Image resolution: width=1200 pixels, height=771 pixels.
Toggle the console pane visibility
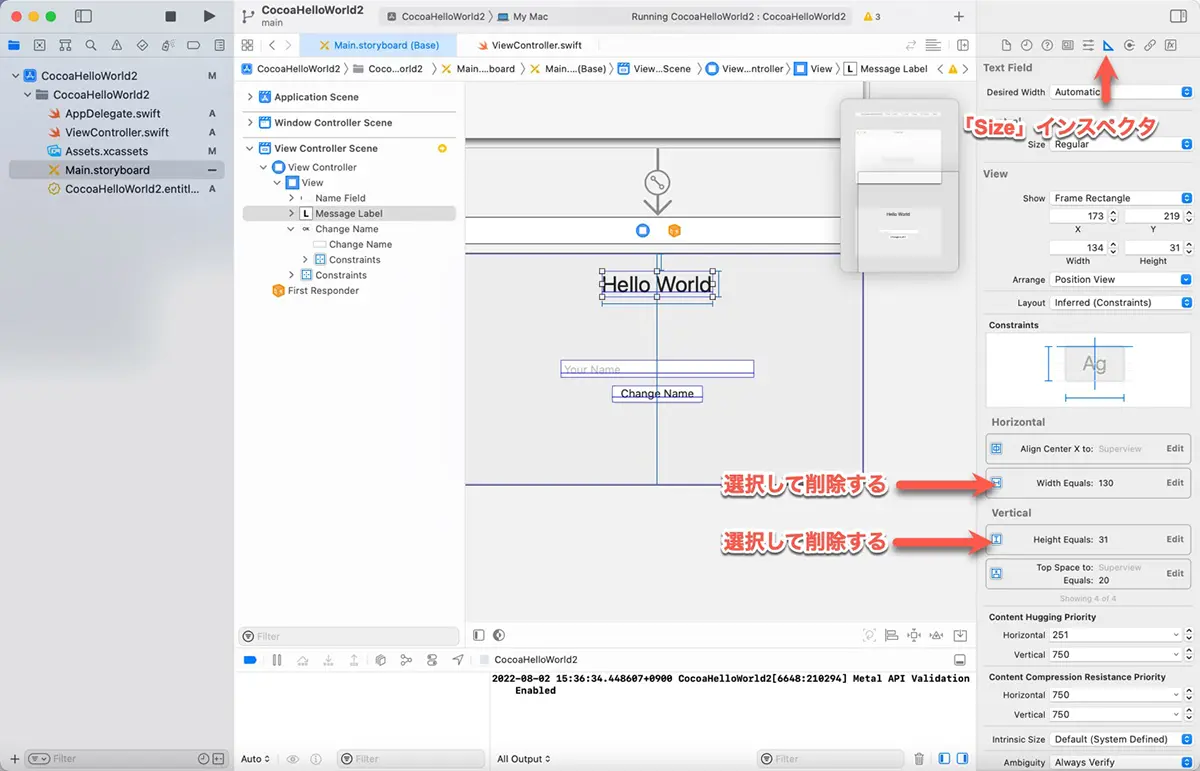tap(962, 759)
